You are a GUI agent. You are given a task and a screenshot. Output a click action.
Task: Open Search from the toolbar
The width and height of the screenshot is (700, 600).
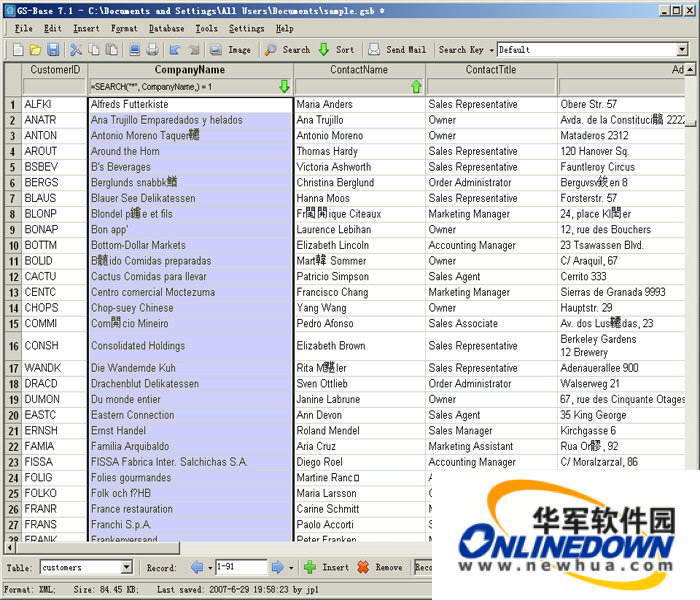(287, 50)
